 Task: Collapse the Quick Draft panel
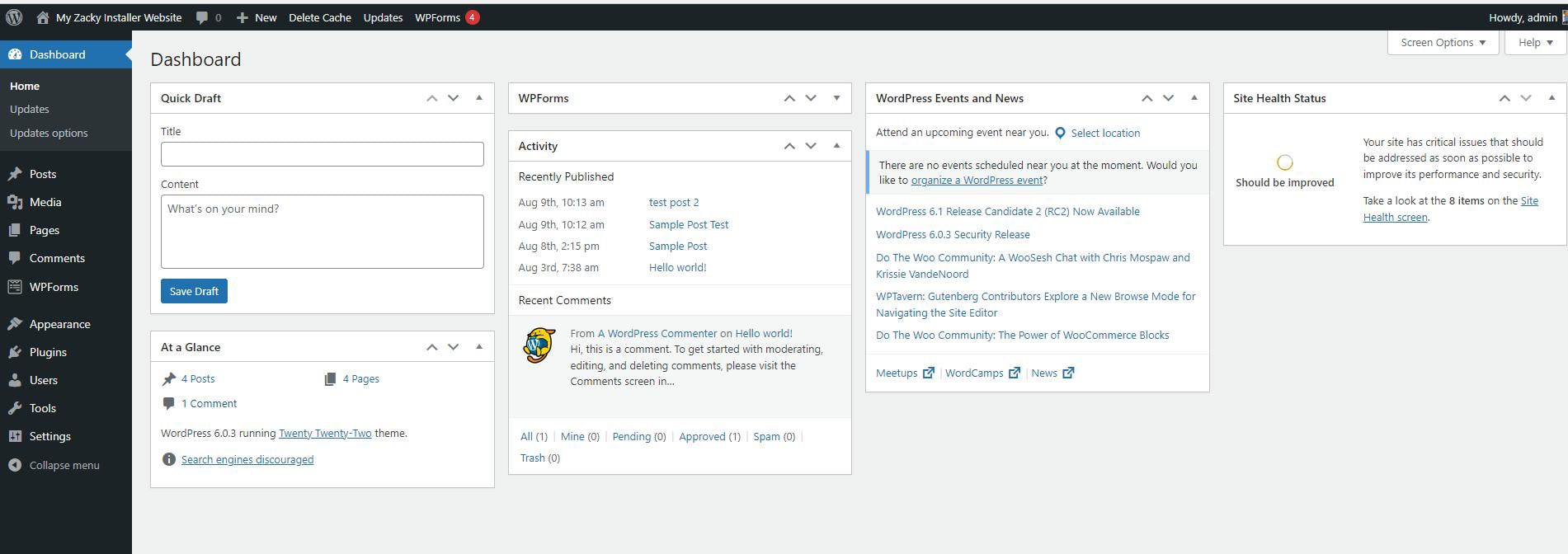479,98
